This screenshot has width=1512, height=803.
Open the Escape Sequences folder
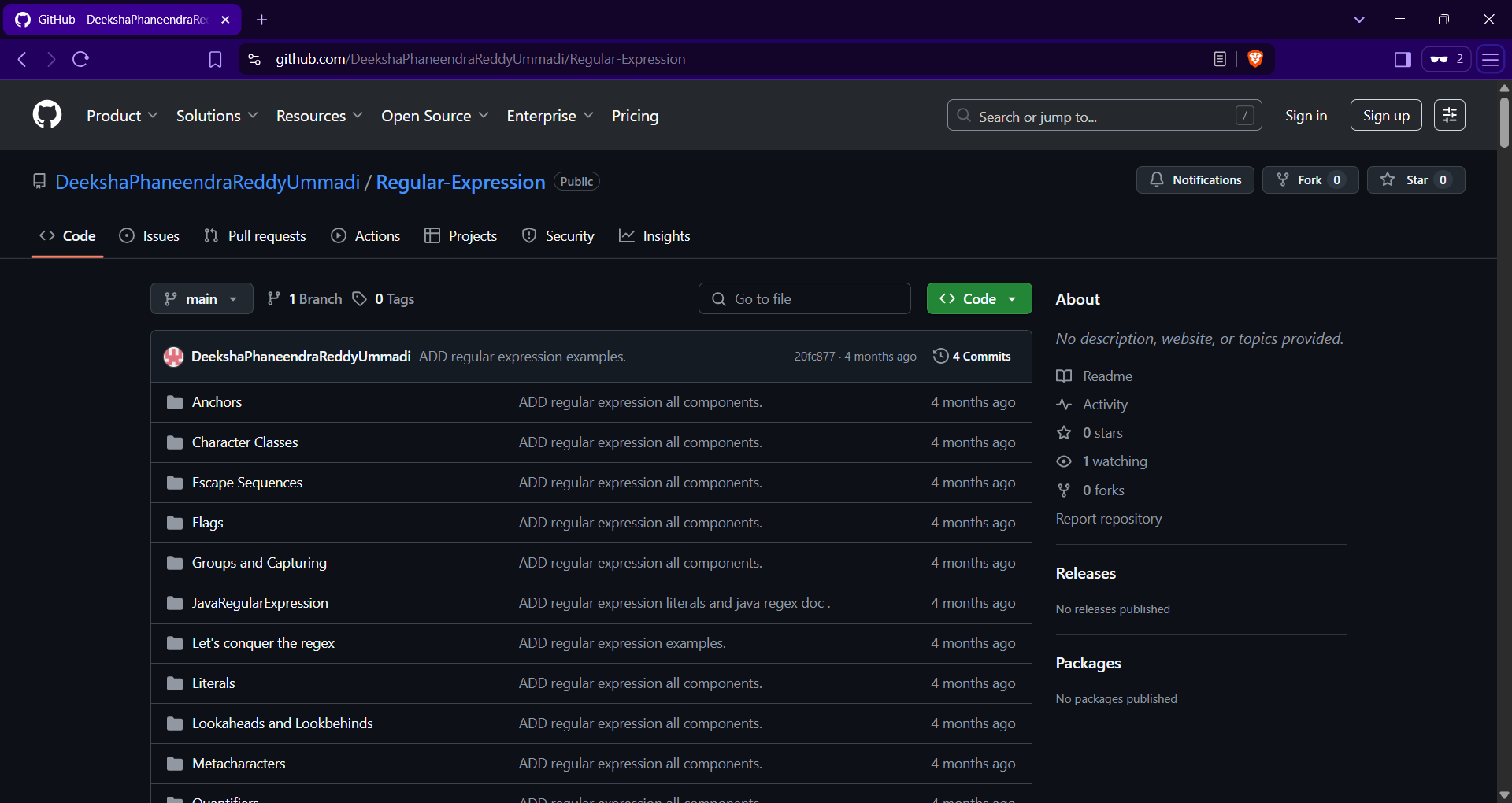point(247,483)
